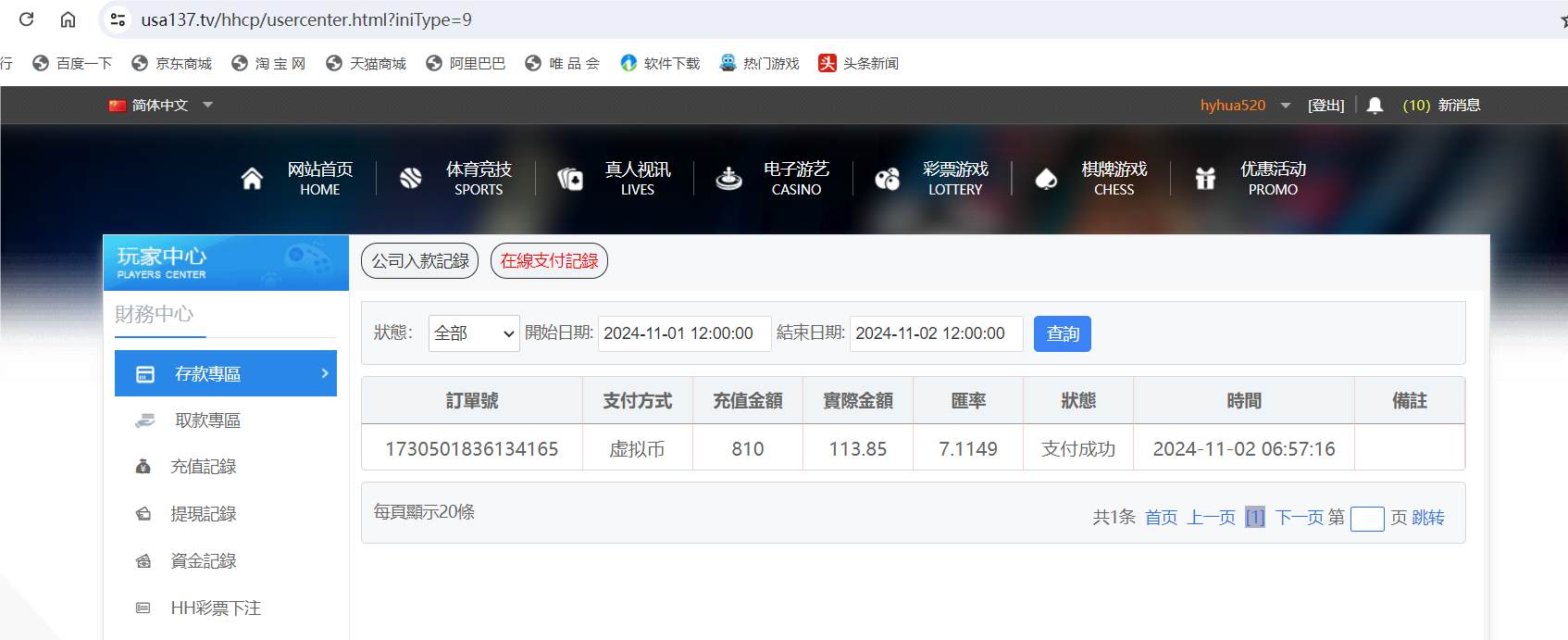Click the 下一页 pagination link
1568x640 pixels.
point(1300,518)
